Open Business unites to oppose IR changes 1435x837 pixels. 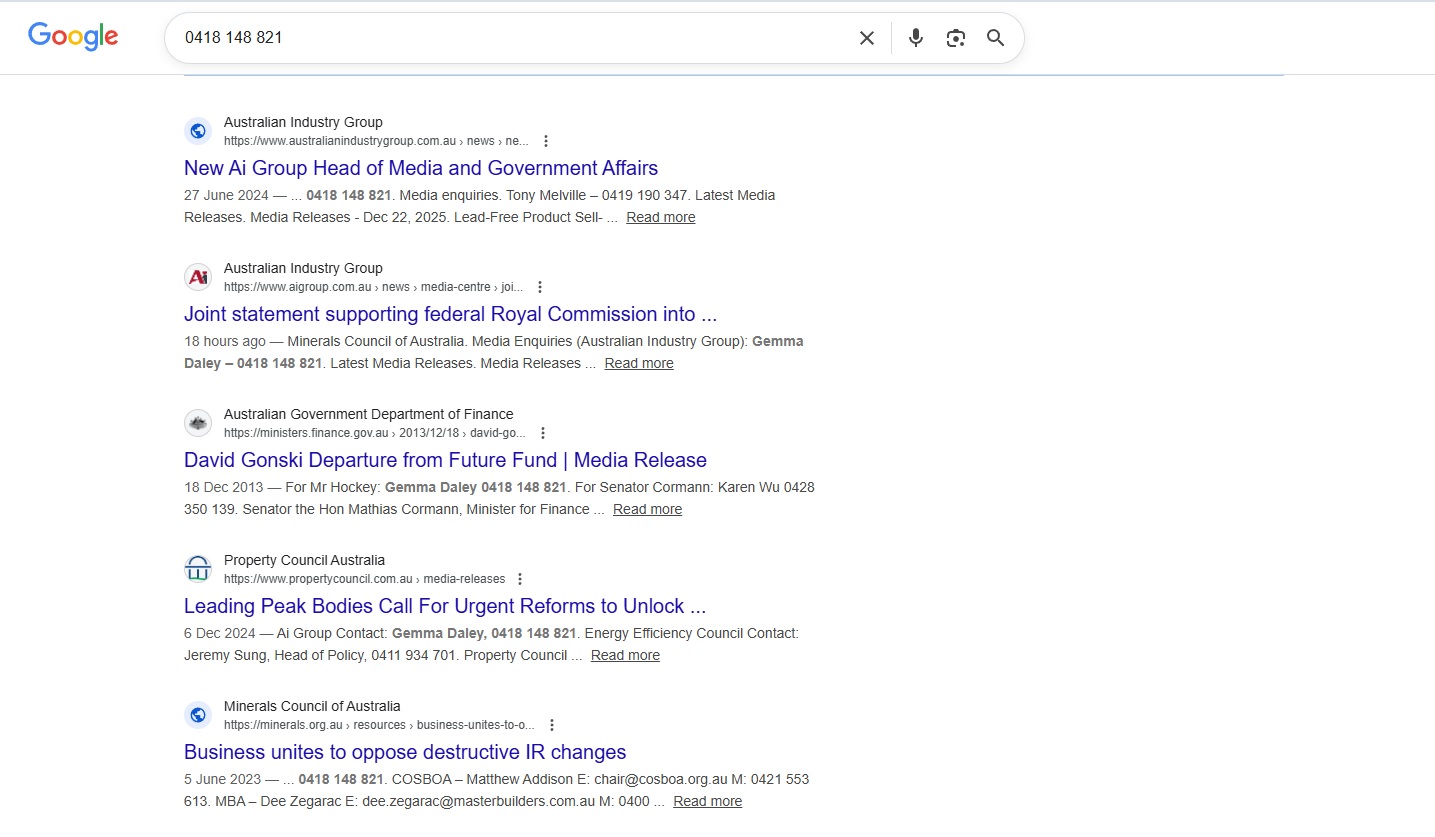coord(404,752)
